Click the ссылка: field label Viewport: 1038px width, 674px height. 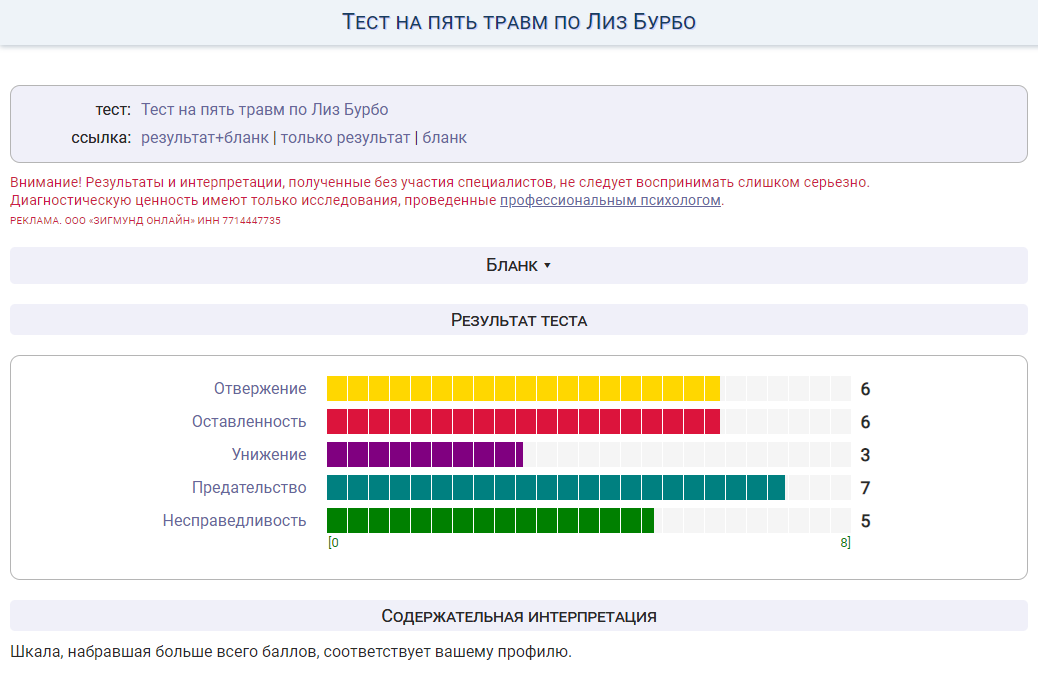[101, 138]
